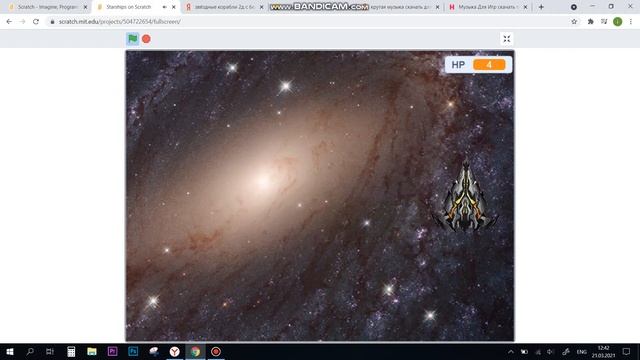Open Chrome three-dot menu
The height and width of the screenshot is (360, 640).
tap(631, 22)
